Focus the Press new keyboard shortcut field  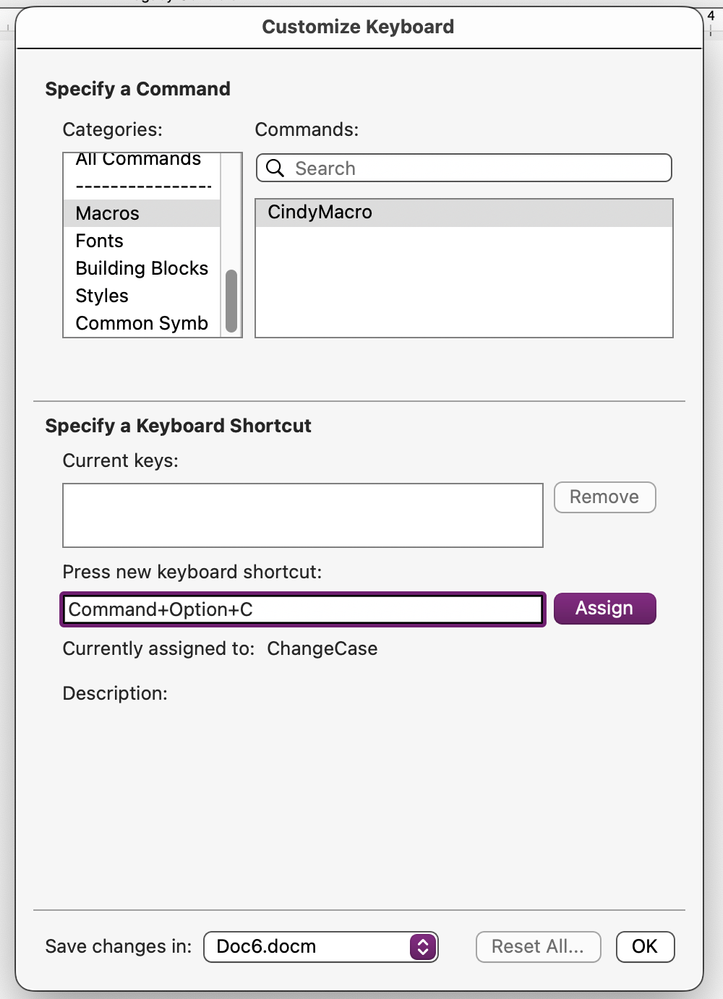tap(303, 609)
